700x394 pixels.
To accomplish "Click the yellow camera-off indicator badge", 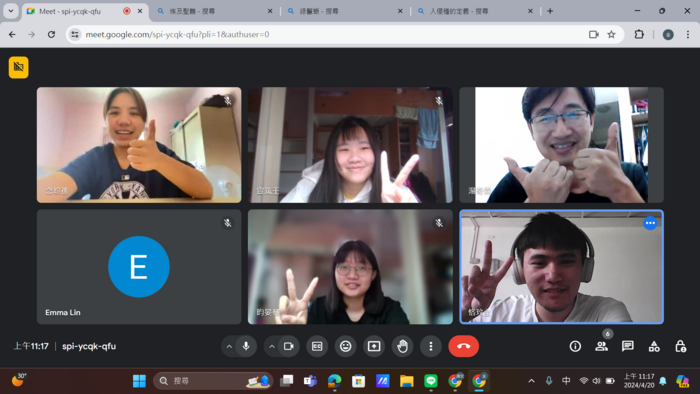I will pyautogui.click(x=18, y=67).
